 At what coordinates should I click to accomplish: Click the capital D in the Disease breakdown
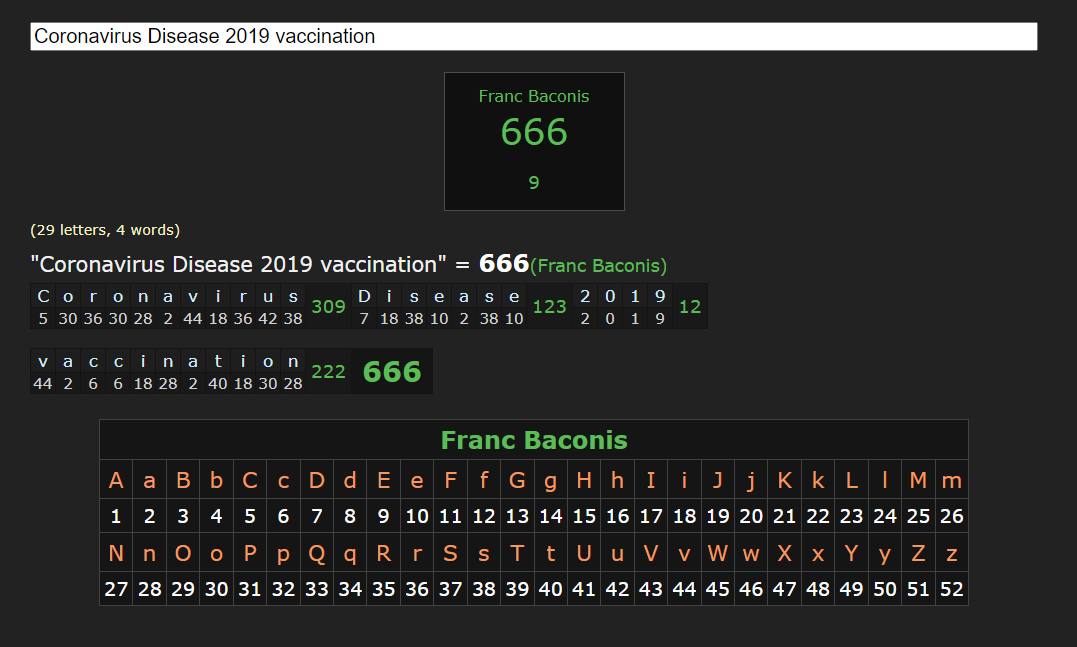364,296
